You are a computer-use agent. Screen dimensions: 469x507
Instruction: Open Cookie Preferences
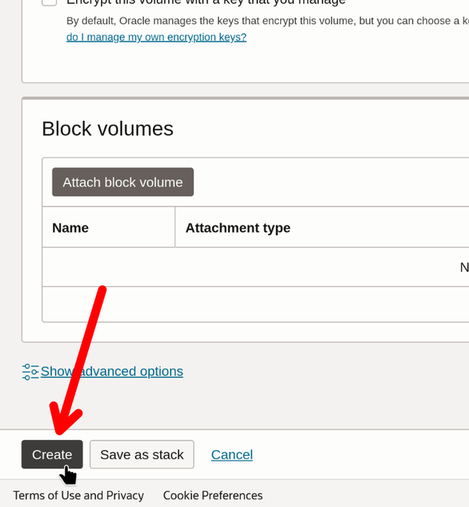213,495
